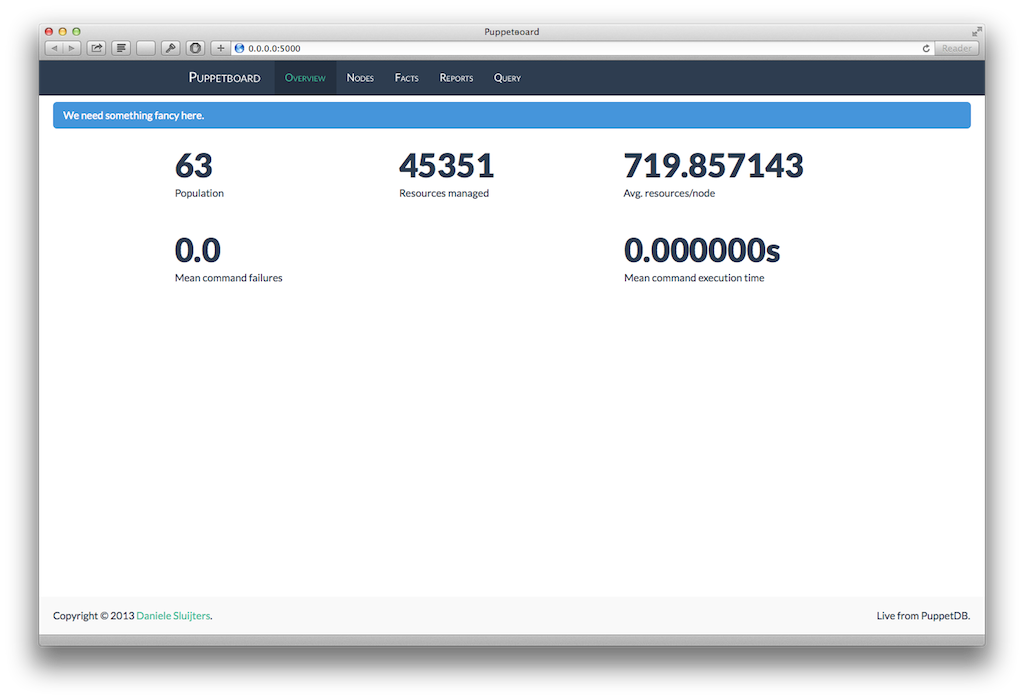Open the Daniele Sluijters footer link
The height and width of the screenshot is (700, 1024).
[173, 616]
